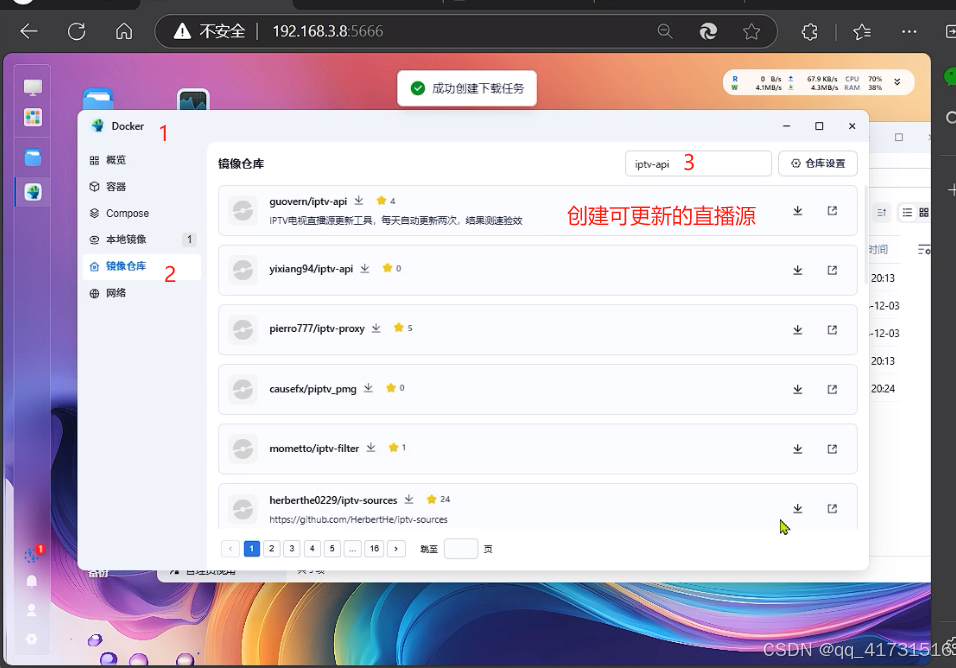Viewport: 956px width, 668px height.
Task: Open user profile icon in dock
Action: click(x=32, y=610)
